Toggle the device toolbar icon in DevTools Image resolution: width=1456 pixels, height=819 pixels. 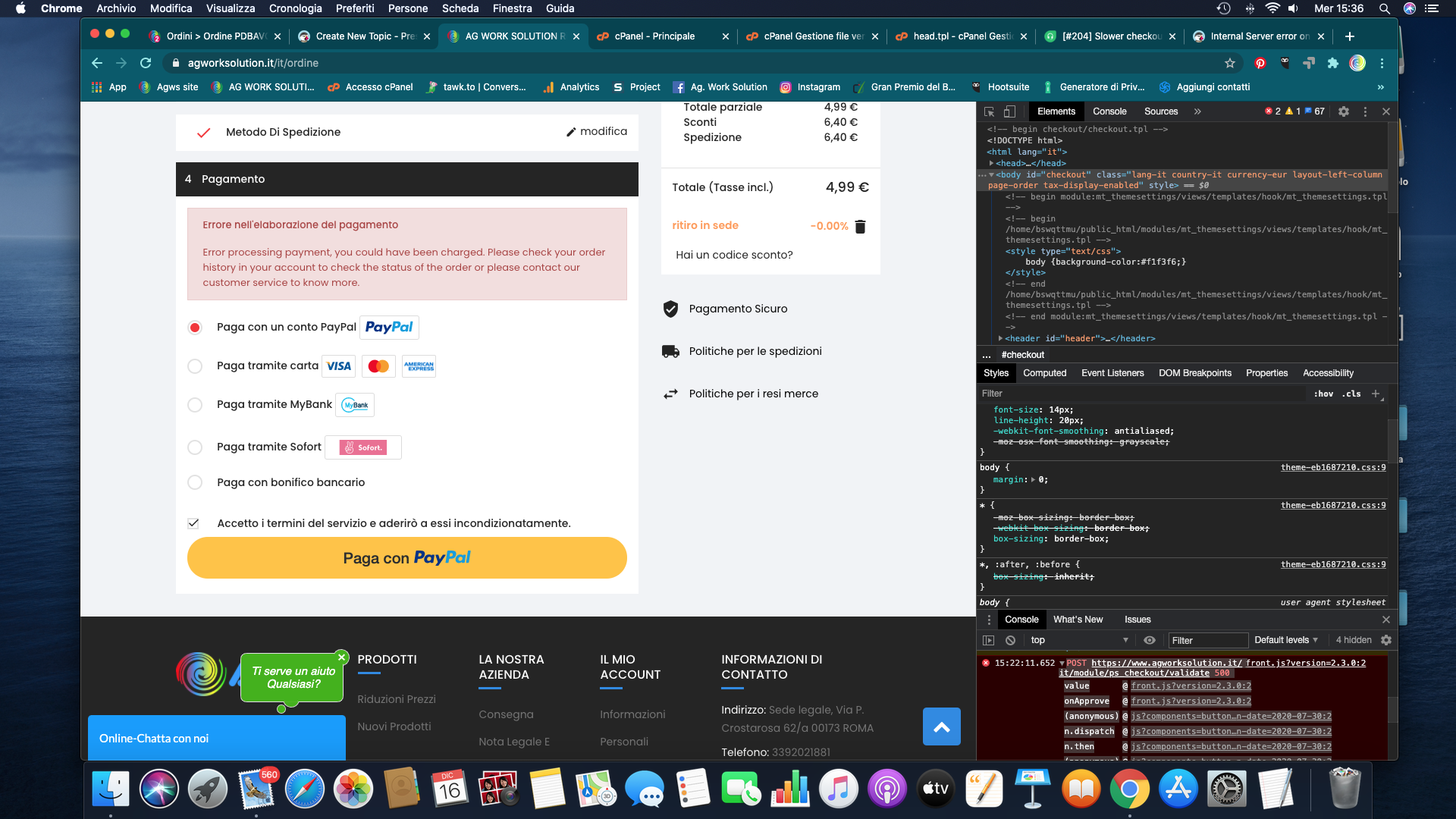pos(1009,111)
